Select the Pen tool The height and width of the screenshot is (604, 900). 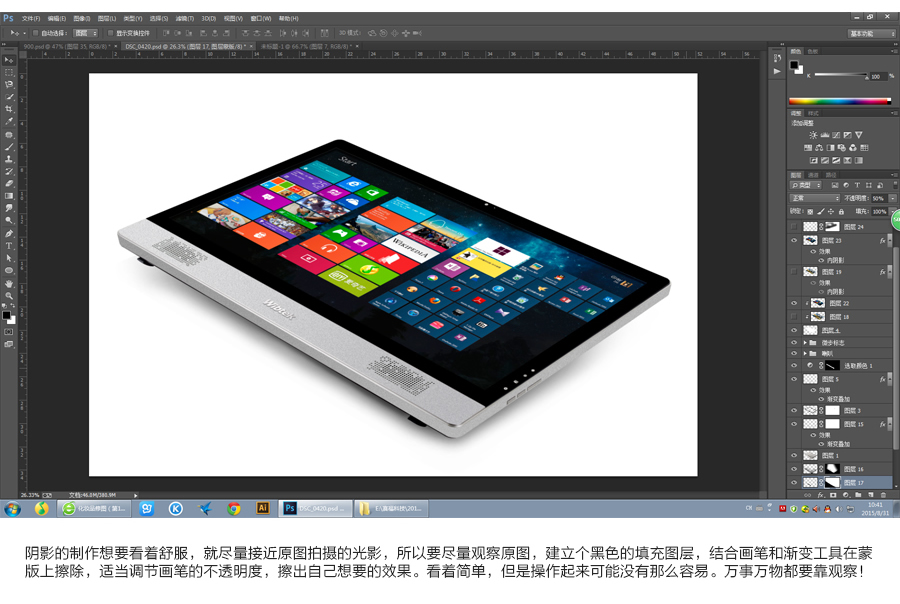tap(9, 234)
